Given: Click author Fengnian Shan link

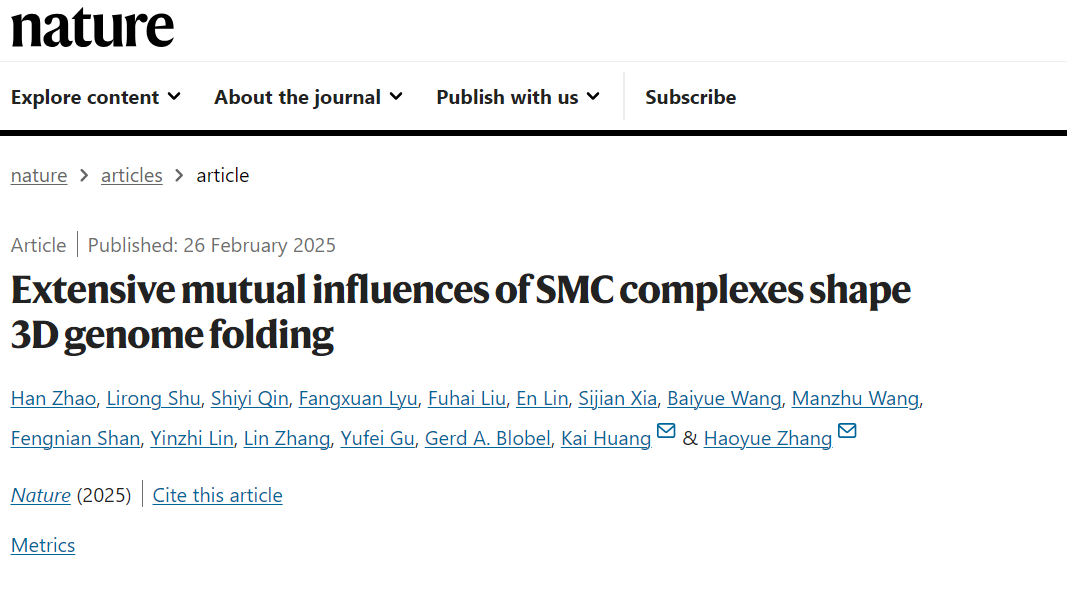Looking at the screenshot, I should [x=76, y=439].
